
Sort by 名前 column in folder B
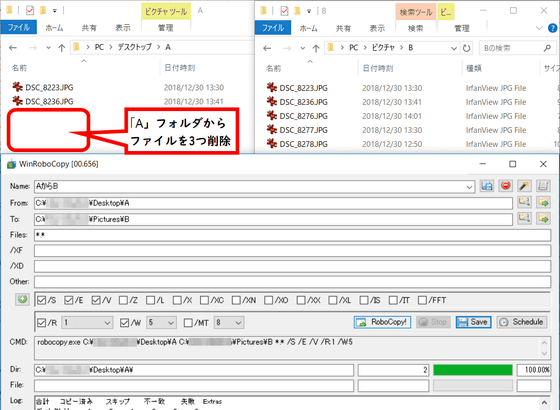click(274, 68)
